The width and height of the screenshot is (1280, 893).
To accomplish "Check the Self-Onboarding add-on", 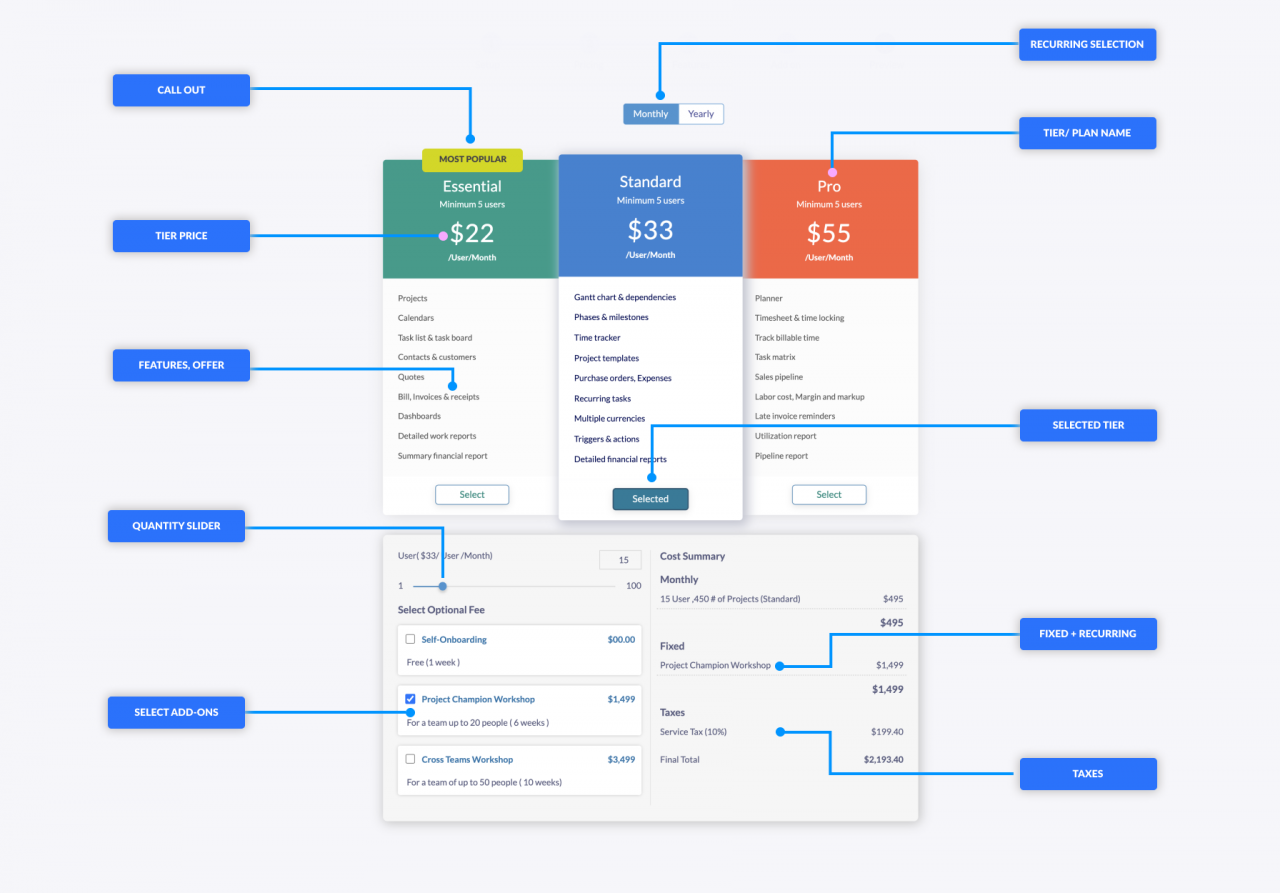I will (410, 639).
